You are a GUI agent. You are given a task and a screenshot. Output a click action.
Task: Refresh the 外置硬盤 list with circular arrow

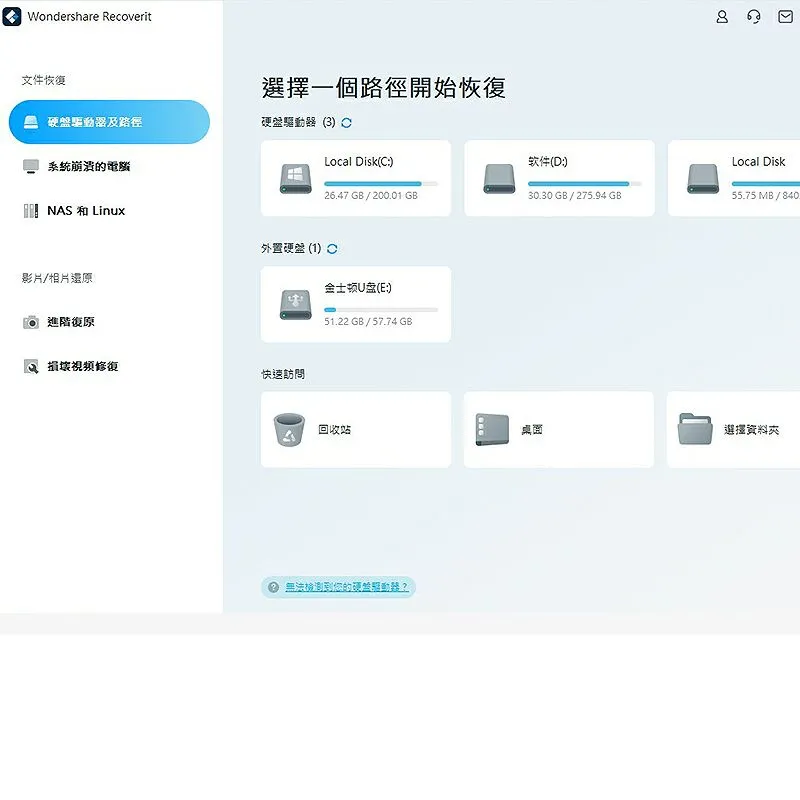point(331,248)
